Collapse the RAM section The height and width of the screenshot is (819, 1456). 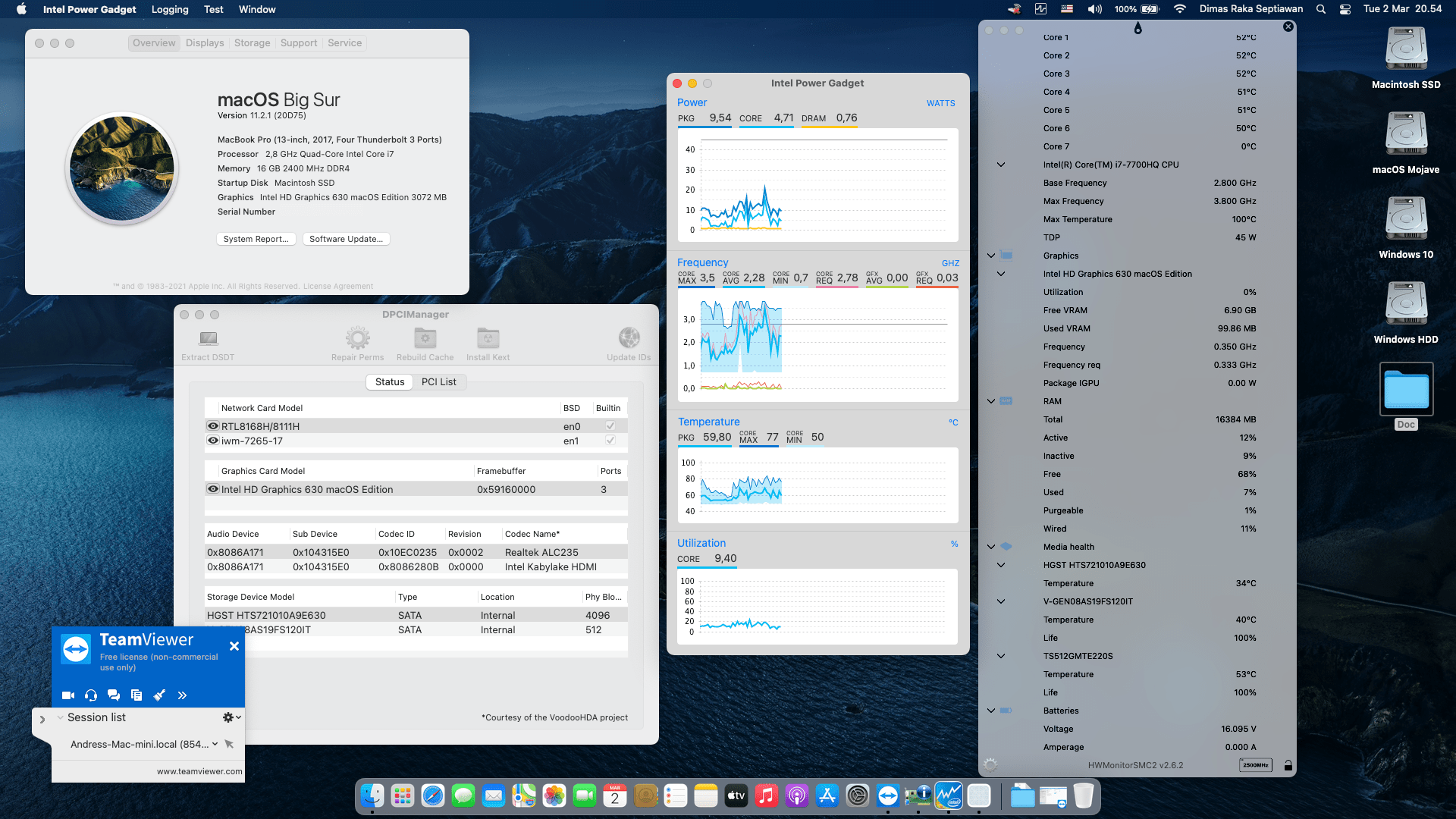pos(991,401)
